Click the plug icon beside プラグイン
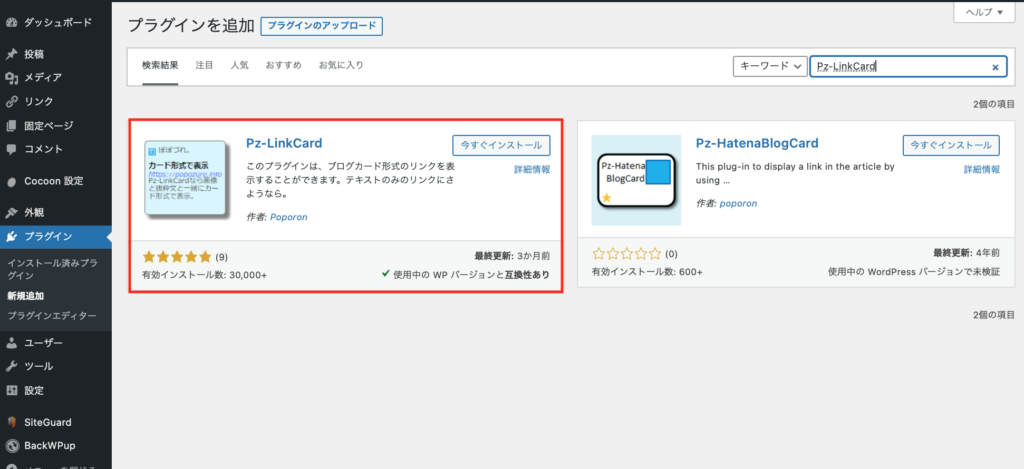The height and width of the screenshot is (469, 1024). (x=11, y=236)
